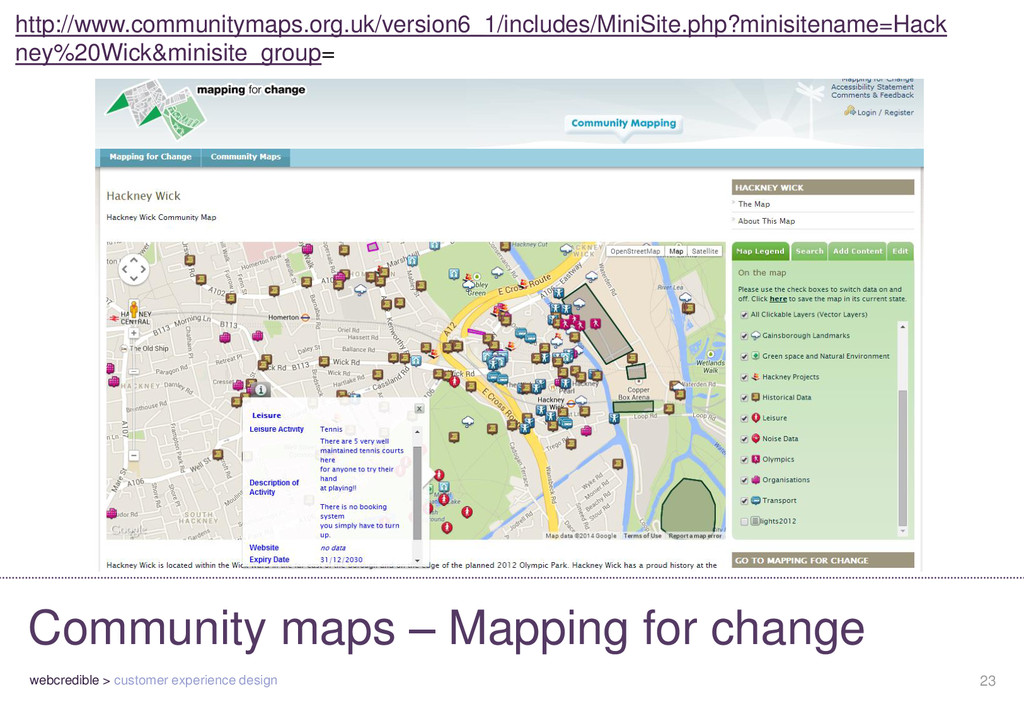The height and width of the screenshot is (709, 1024).
Task: Toggle Noise Data layer checkbox
Action: point(744,439)
